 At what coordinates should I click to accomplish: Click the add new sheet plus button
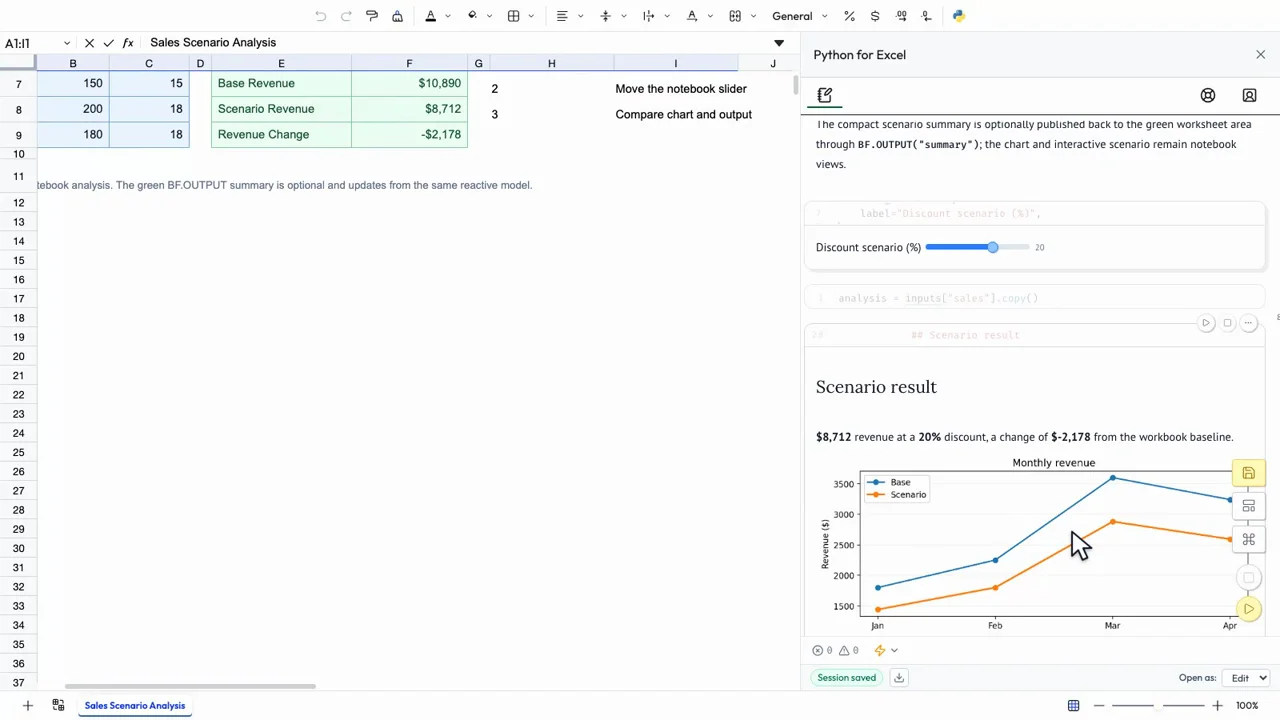(x=28, y=706)
